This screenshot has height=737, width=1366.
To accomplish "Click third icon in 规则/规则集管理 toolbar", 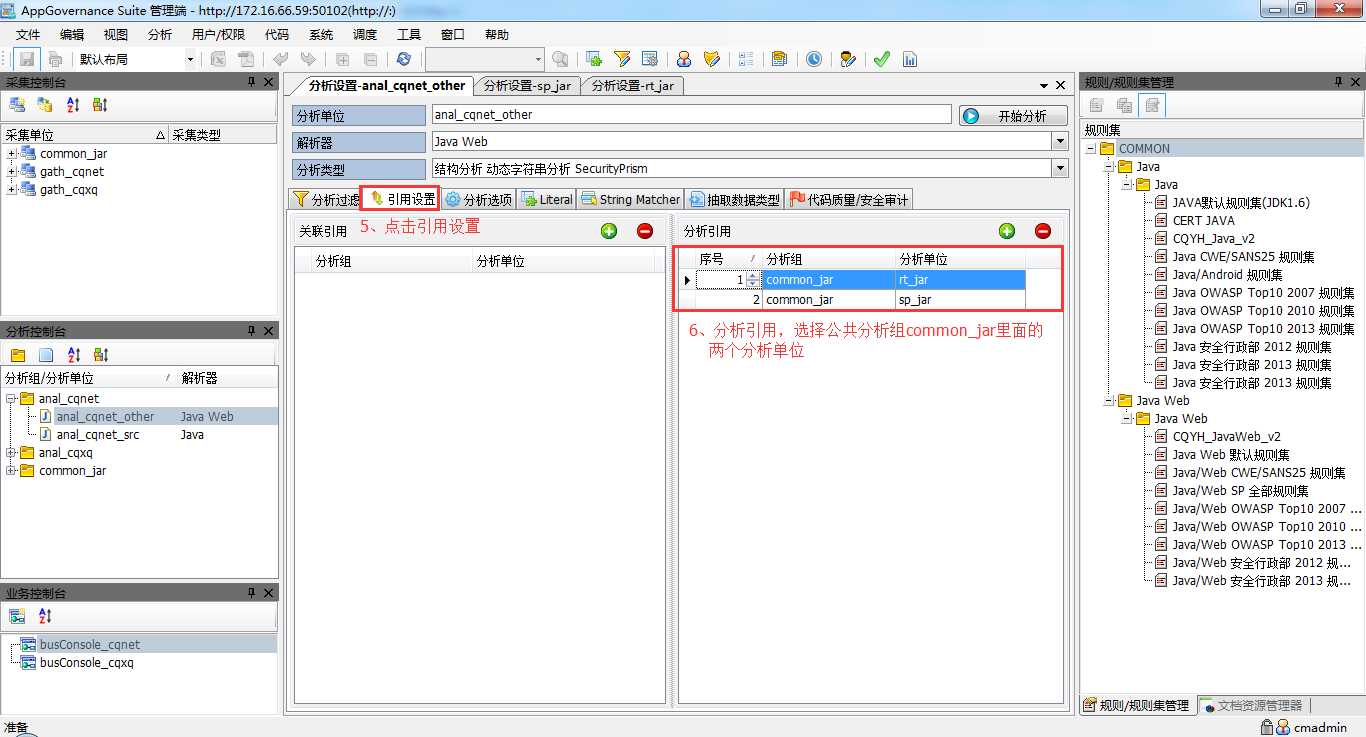I will coord(1153,105).
